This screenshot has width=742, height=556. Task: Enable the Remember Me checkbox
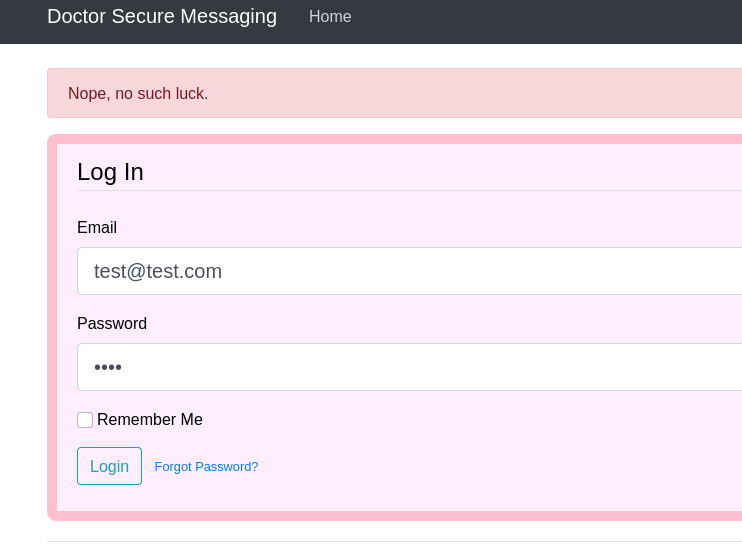click(x=85, y=420)
